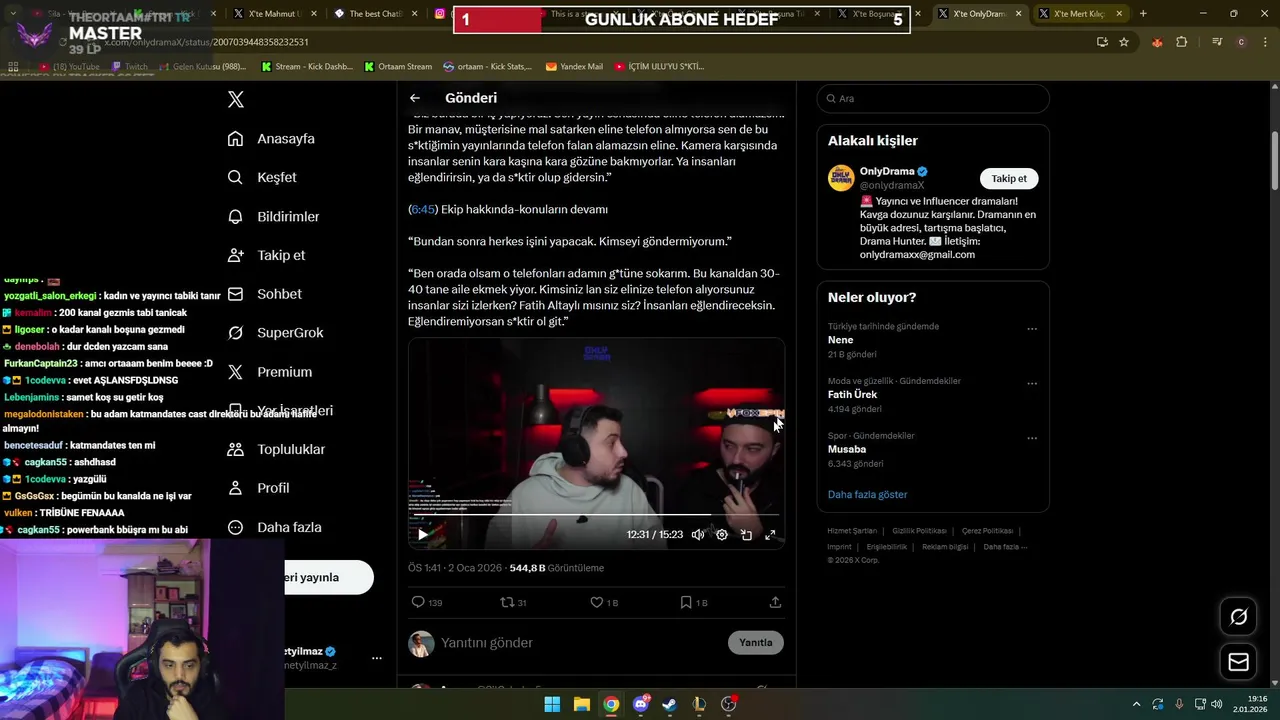Viewport: 1280px width, 720px height.
Task: Open Musaba trending topic
Action: click(x=847, y=449)
